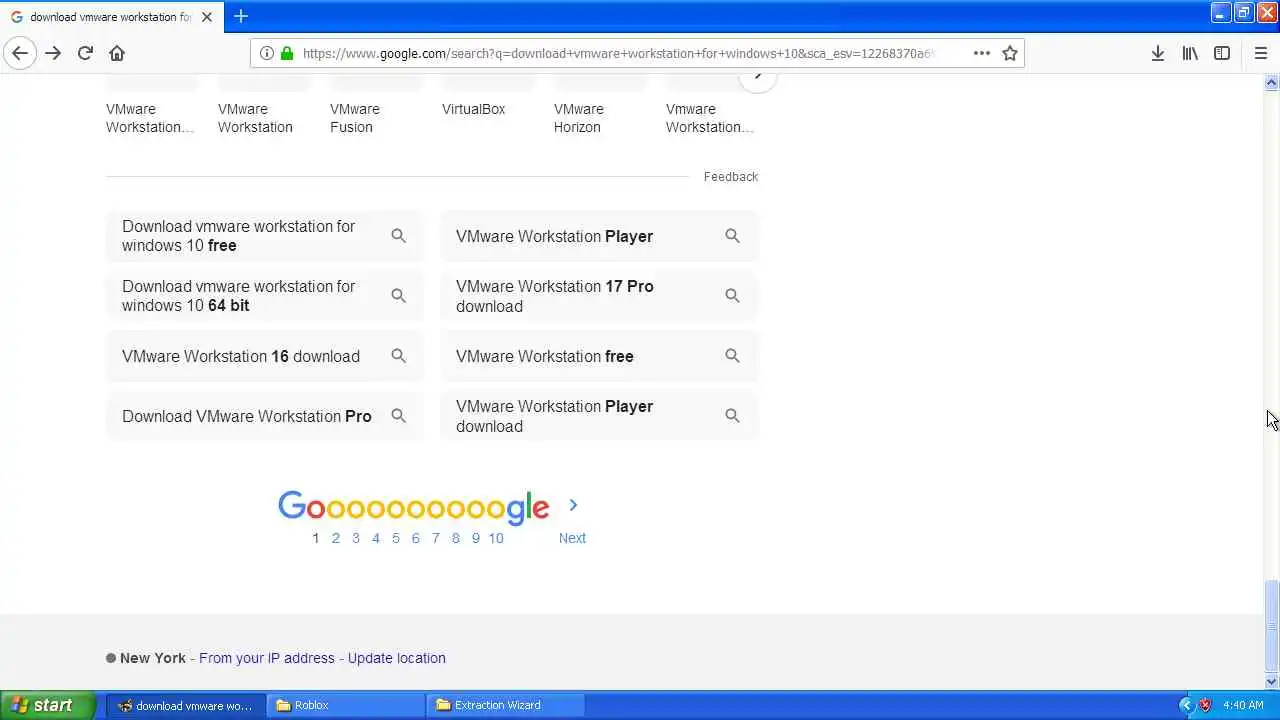This screenshot has width=1280, height=720.
Task: Open page actions three-dot menu
Action: 982,53
